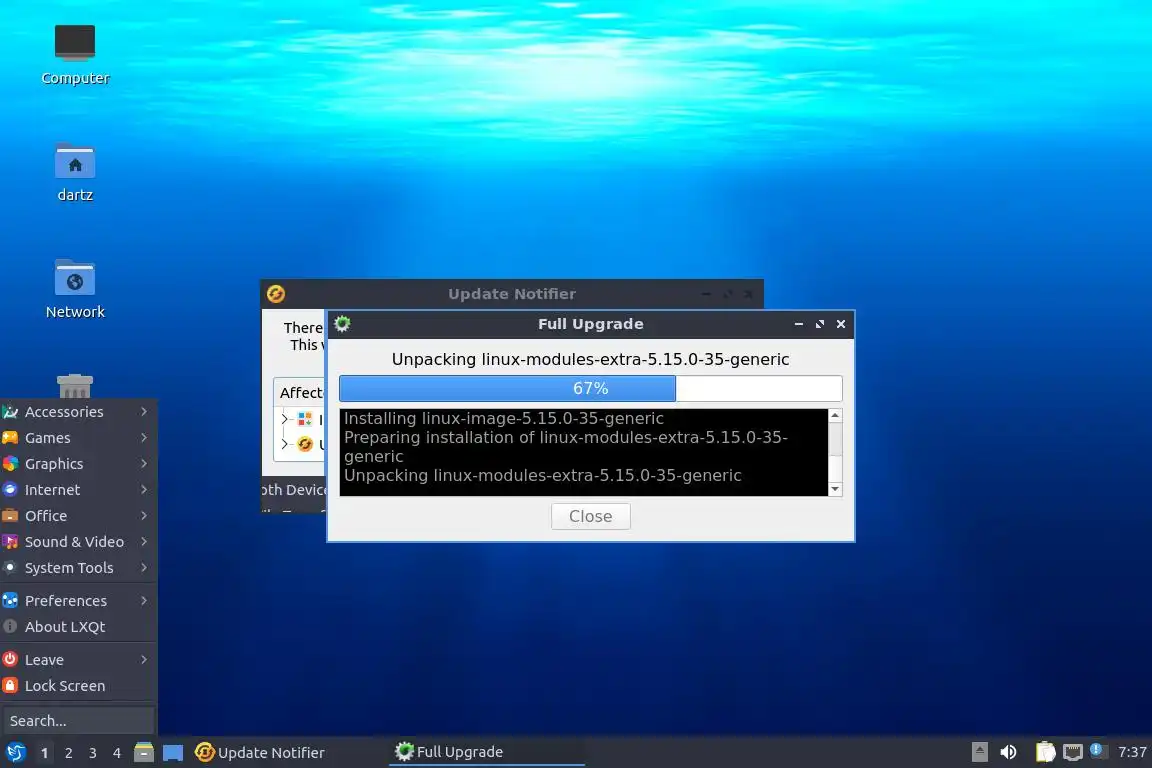Switch to virtual desktop 3
The width and height of the screenshot is (1152, 768).
(x=93, y=753)
